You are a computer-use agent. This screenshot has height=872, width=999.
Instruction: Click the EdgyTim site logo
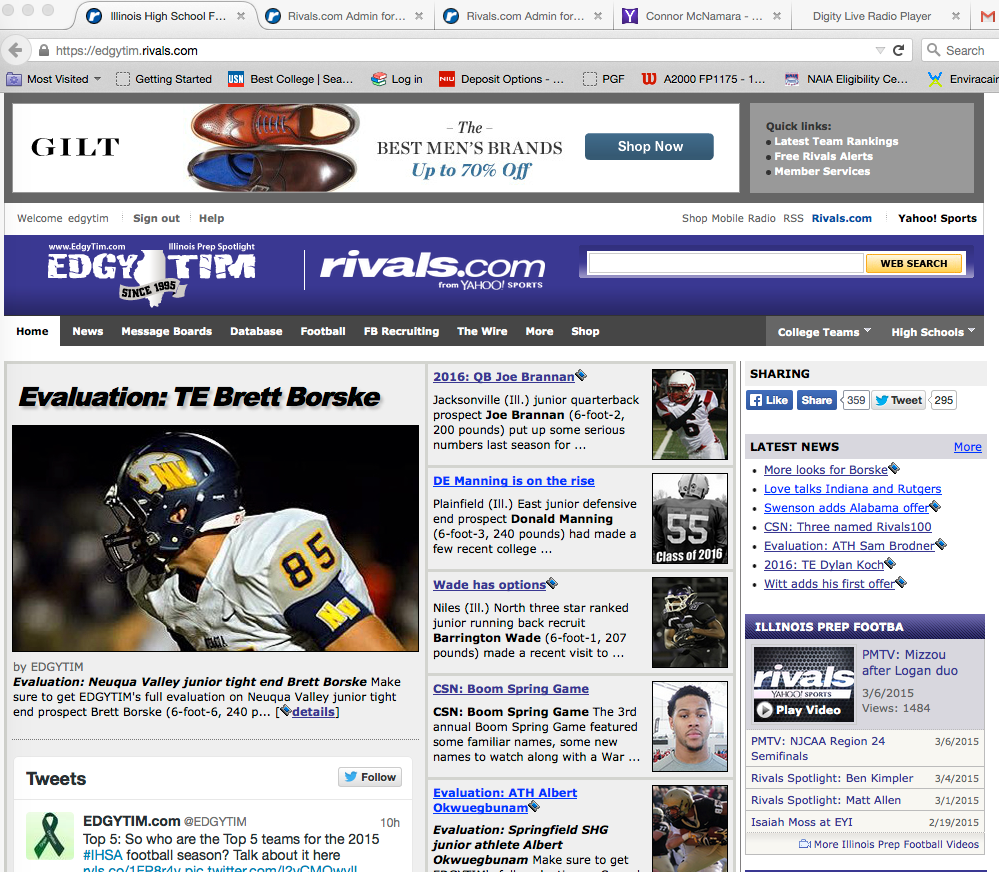click(x=152, y=274)
